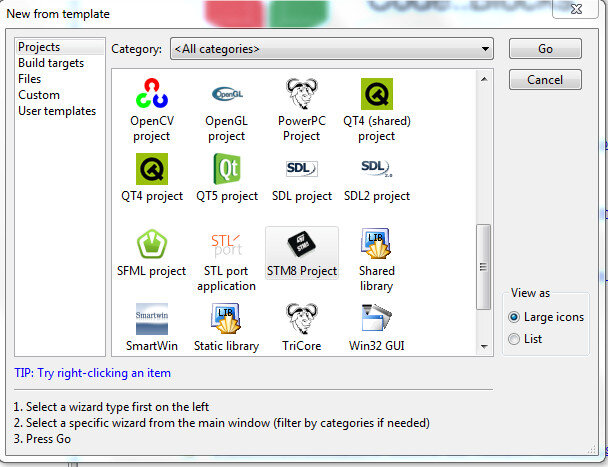Select the QT4 (shared) project icon
Viewport: 608px width, 467px height.
(x=377, y=93)
